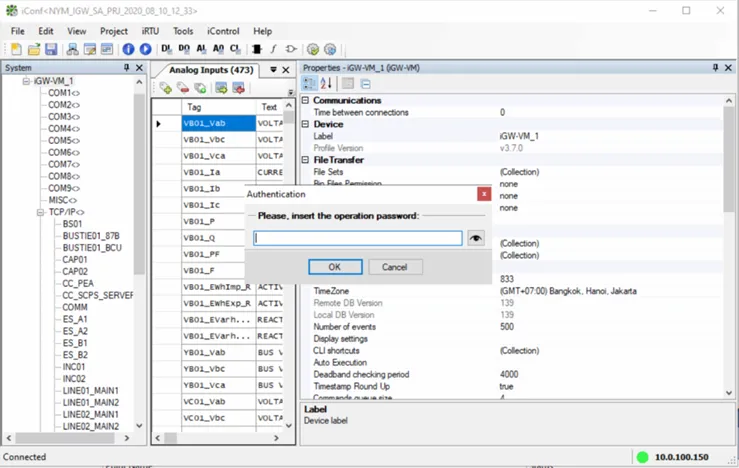The image size is (739, 468).
Task: Open the iRTU menu
Action: 150,31
